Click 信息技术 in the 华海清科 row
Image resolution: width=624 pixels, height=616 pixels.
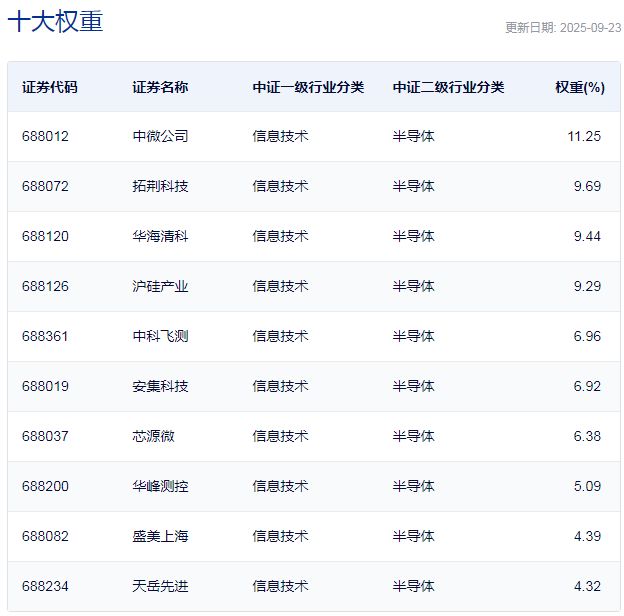[x=281, y=236]
